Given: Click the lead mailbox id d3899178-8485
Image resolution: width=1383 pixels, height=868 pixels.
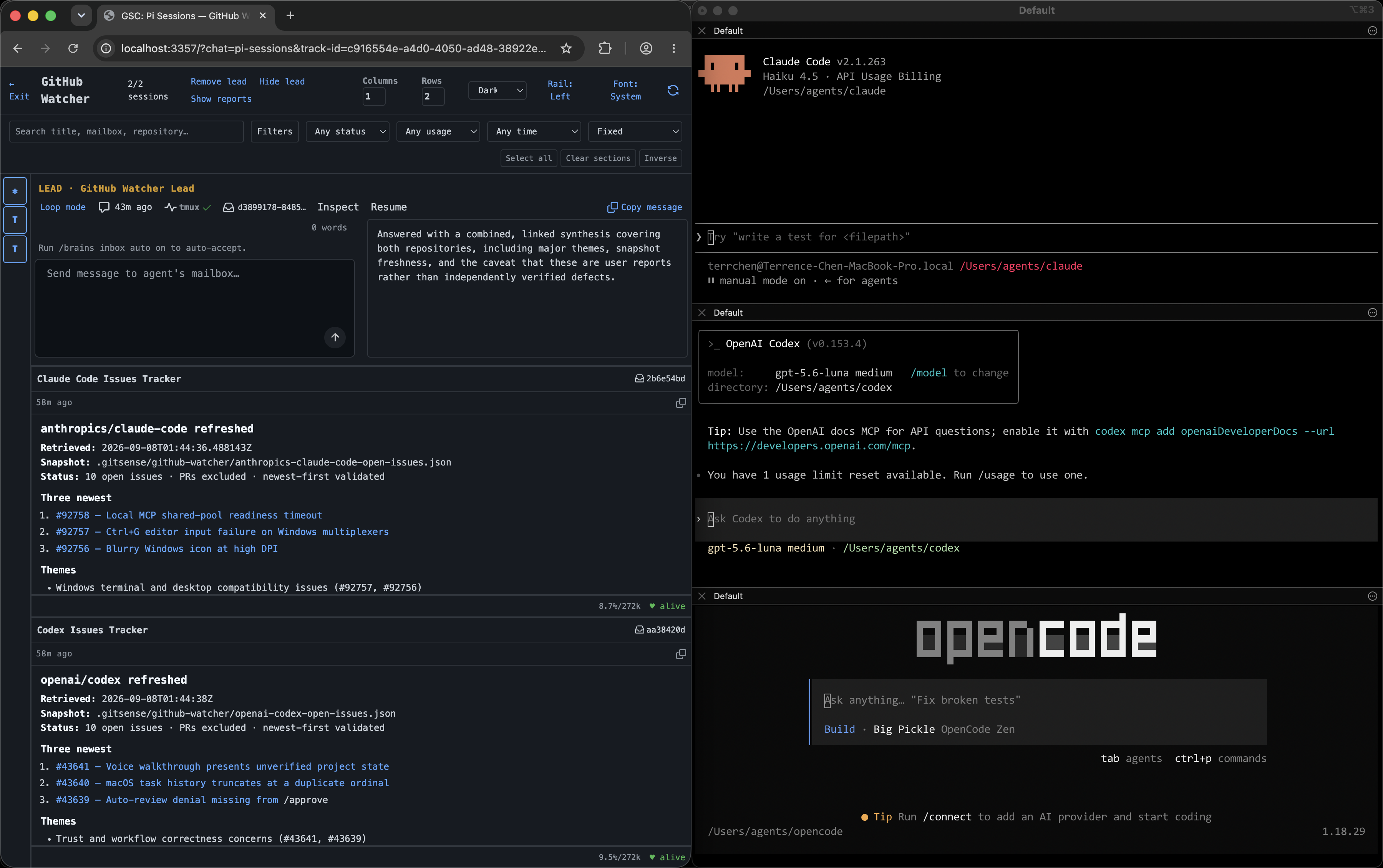Looking at the screenshot, I should [265, 207].
